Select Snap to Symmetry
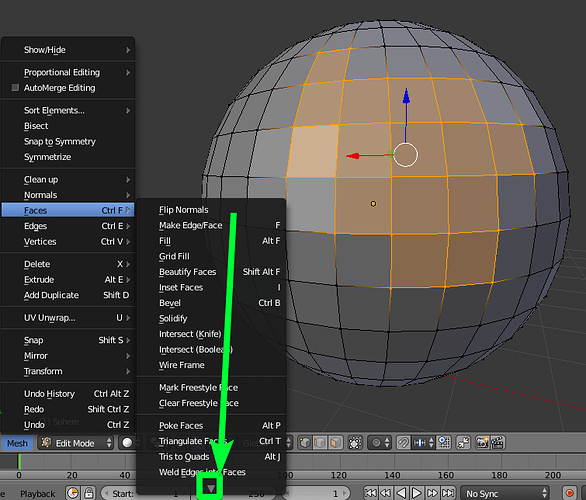 68,142
